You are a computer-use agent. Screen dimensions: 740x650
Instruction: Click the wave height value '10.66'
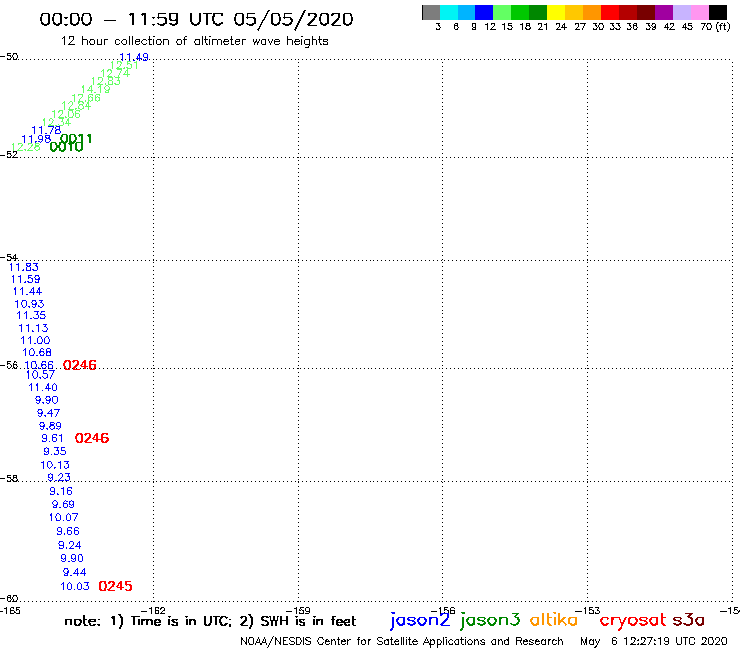(39, 365)
